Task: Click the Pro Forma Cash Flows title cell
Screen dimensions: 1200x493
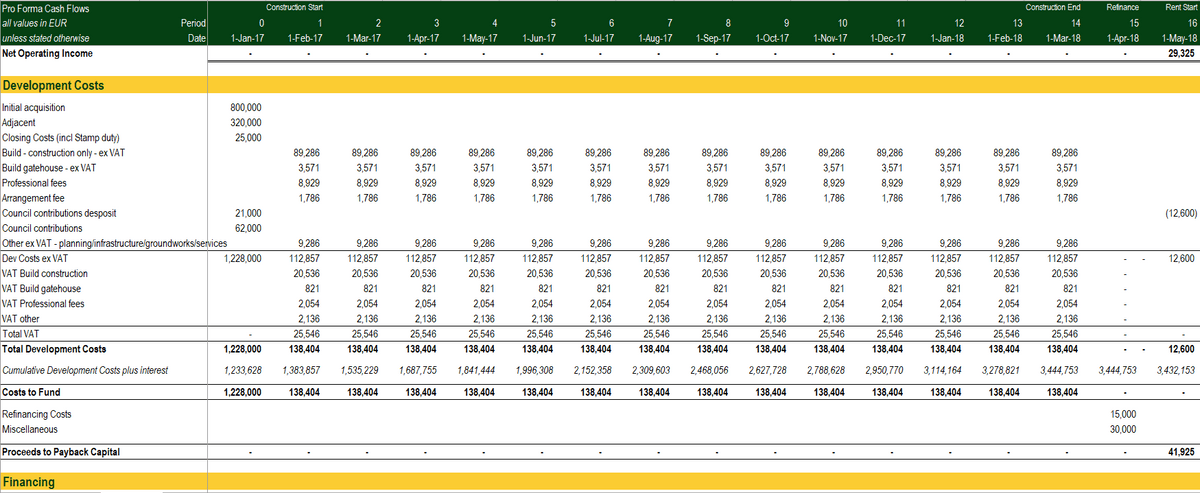Action: coord(43,8)
